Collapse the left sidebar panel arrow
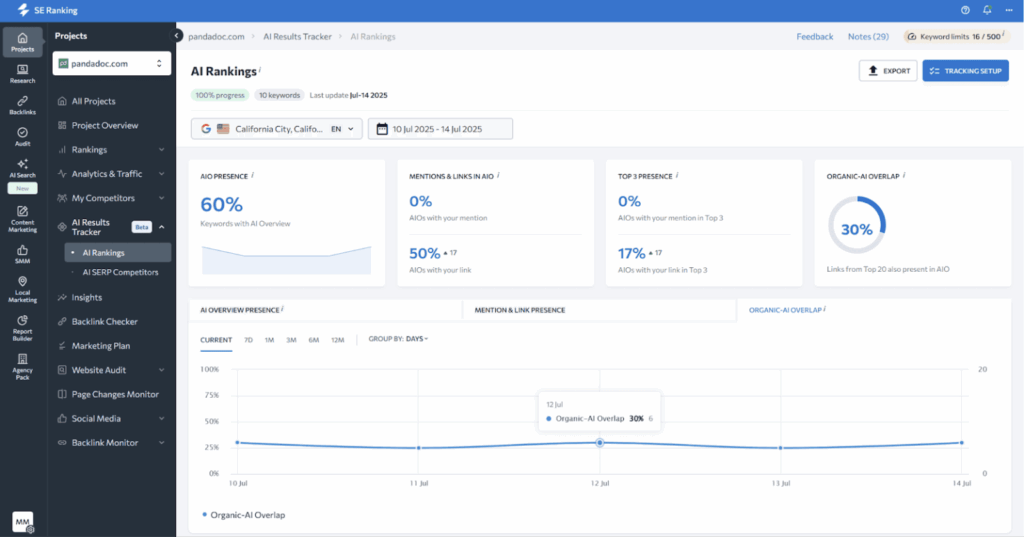 coord(177,36)
